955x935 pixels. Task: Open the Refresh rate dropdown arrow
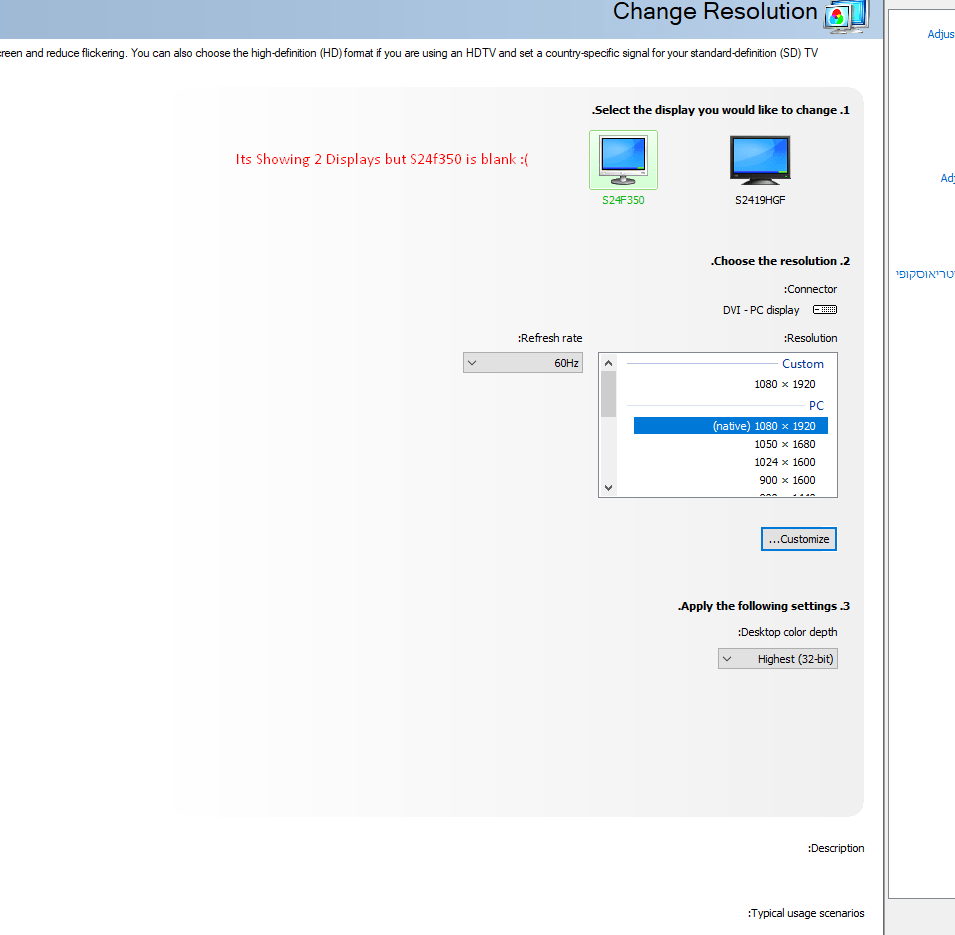[471, 362]
